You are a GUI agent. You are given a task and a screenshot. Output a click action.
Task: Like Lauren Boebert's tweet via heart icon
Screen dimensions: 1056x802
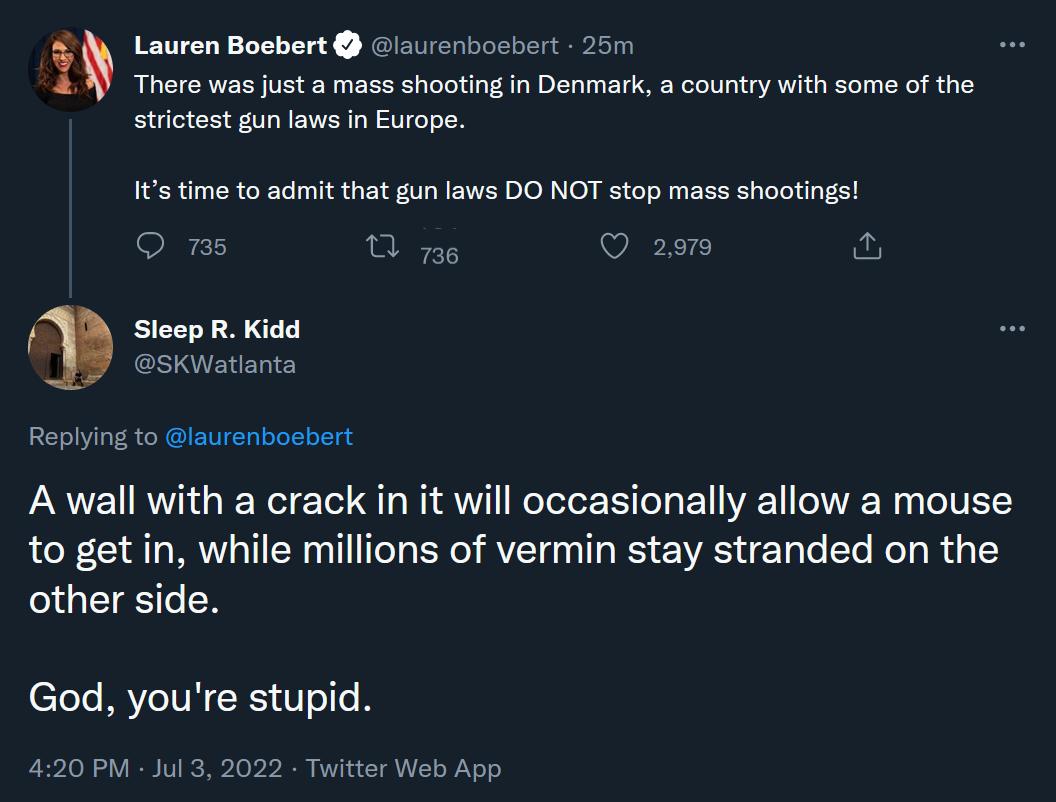point(616,245)
